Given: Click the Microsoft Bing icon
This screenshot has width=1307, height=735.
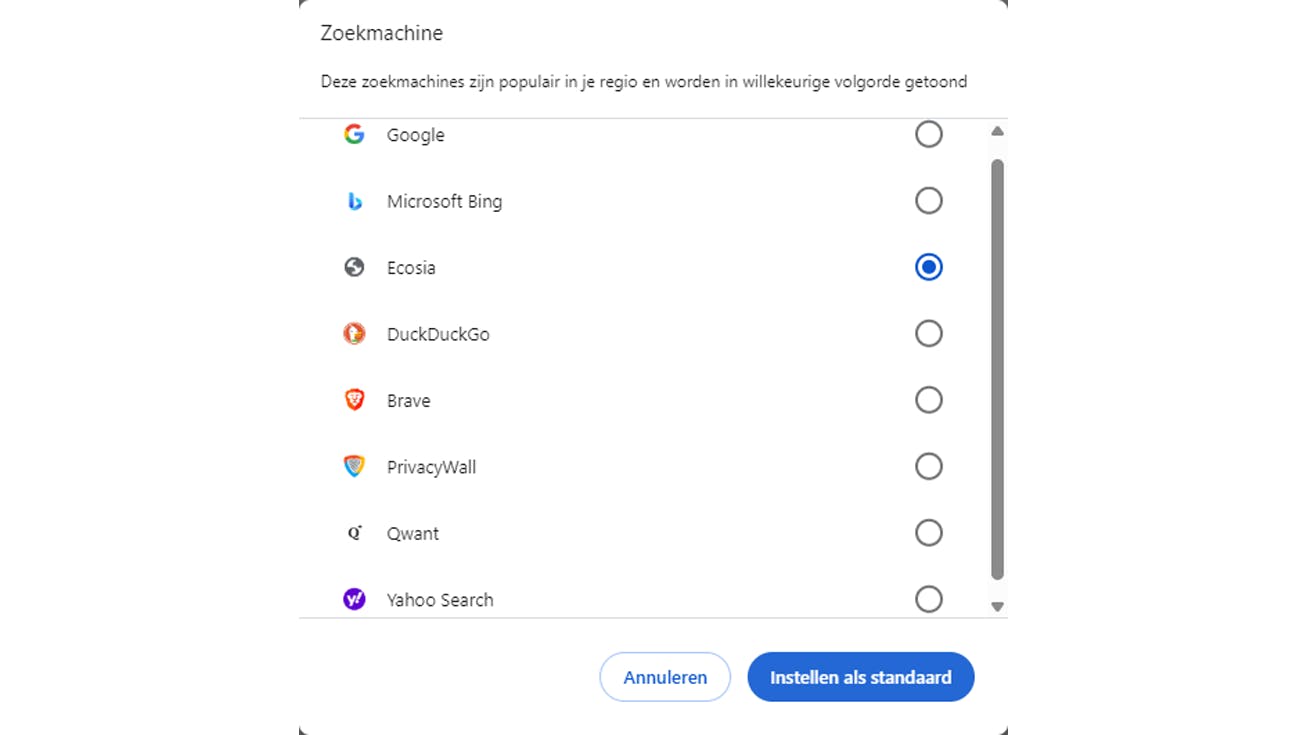Looking at the screenshot, I should pos(354,200).
